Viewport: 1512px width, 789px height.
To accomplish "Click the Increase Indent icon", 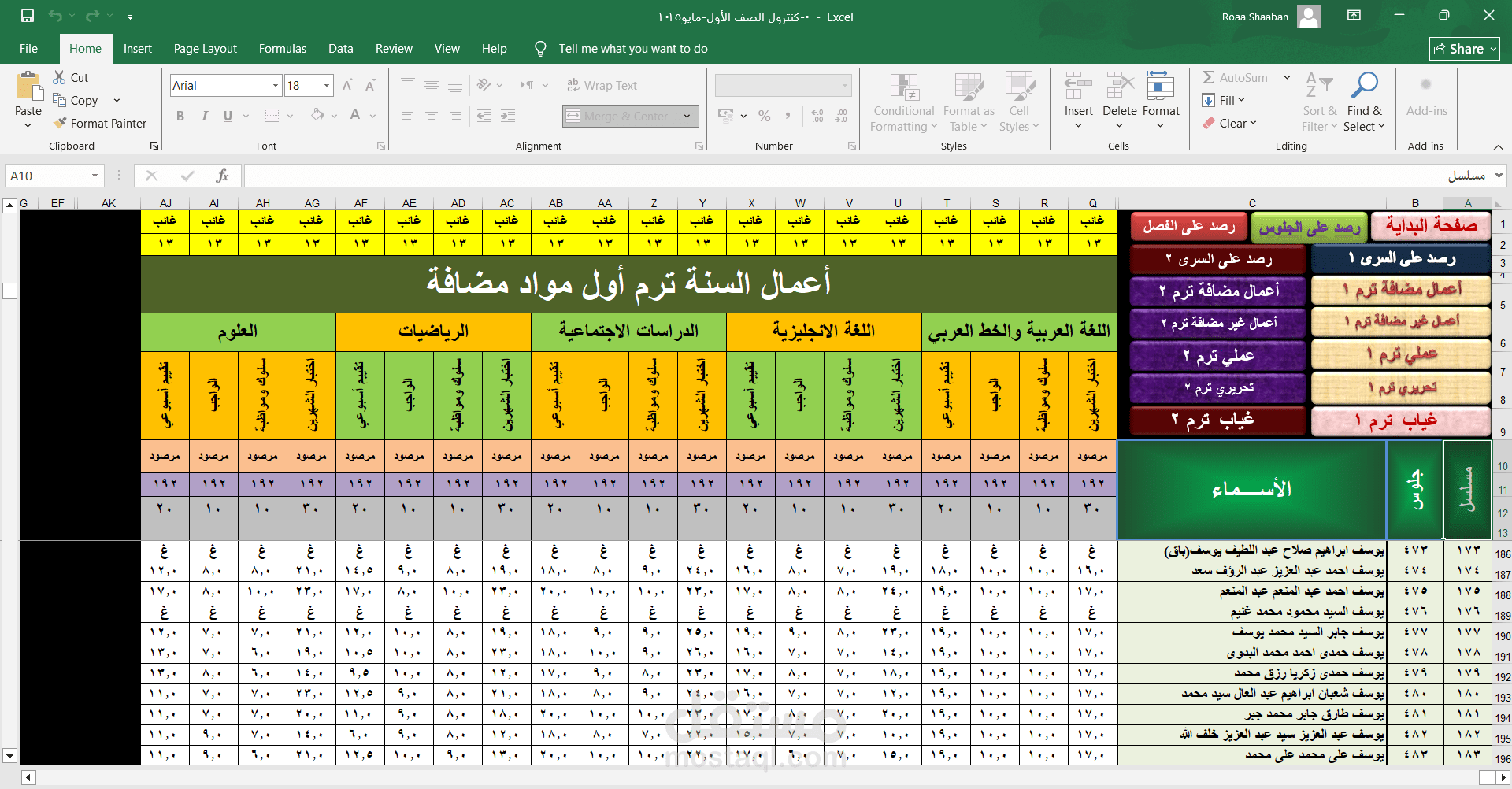I will pos(508,116).
